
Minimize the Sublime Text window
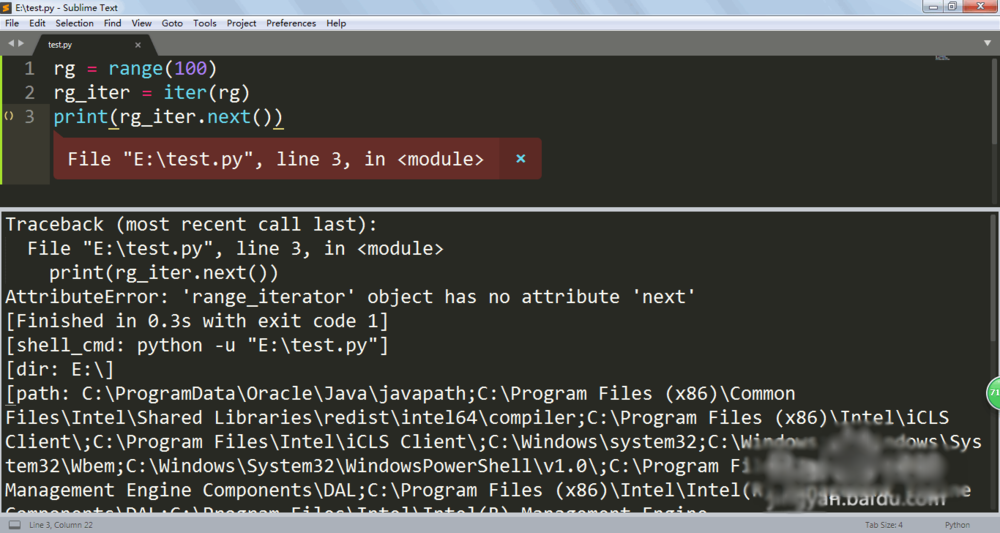coord(933,6)
